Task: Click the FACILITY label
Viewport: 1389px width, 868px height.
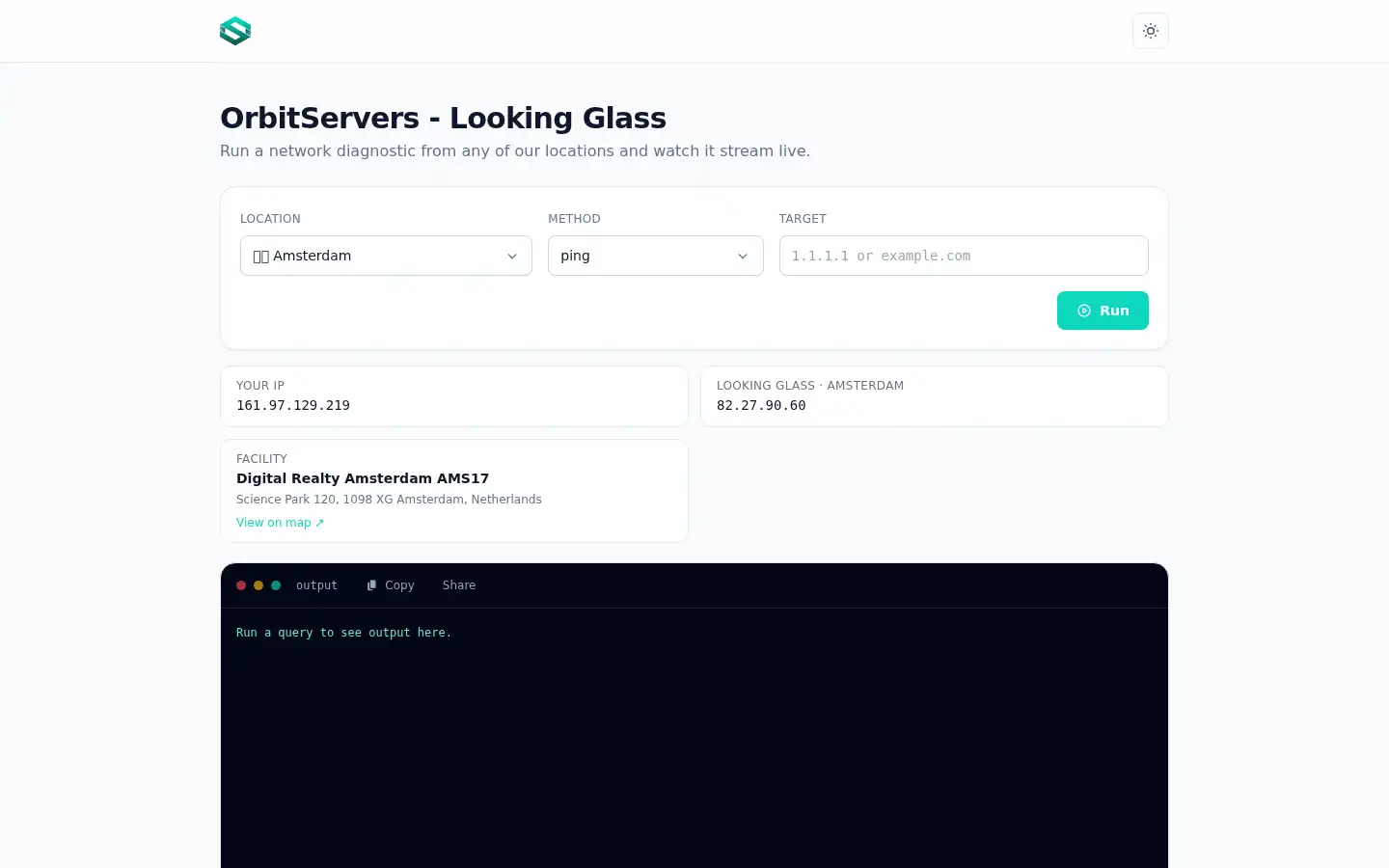Action: (261, 459)
